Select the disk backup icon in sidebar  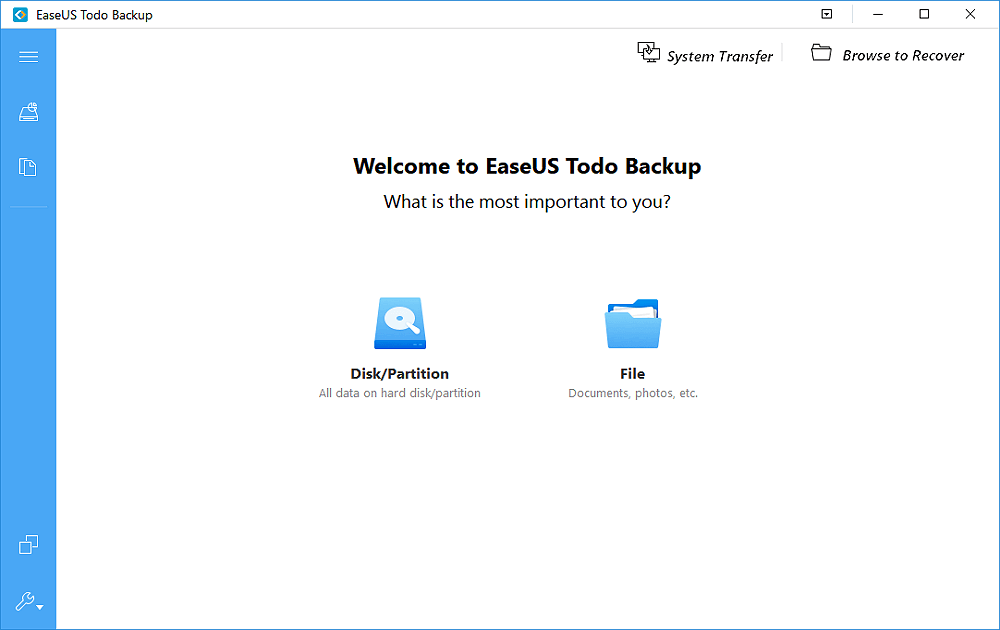click(x=28, y=112)
